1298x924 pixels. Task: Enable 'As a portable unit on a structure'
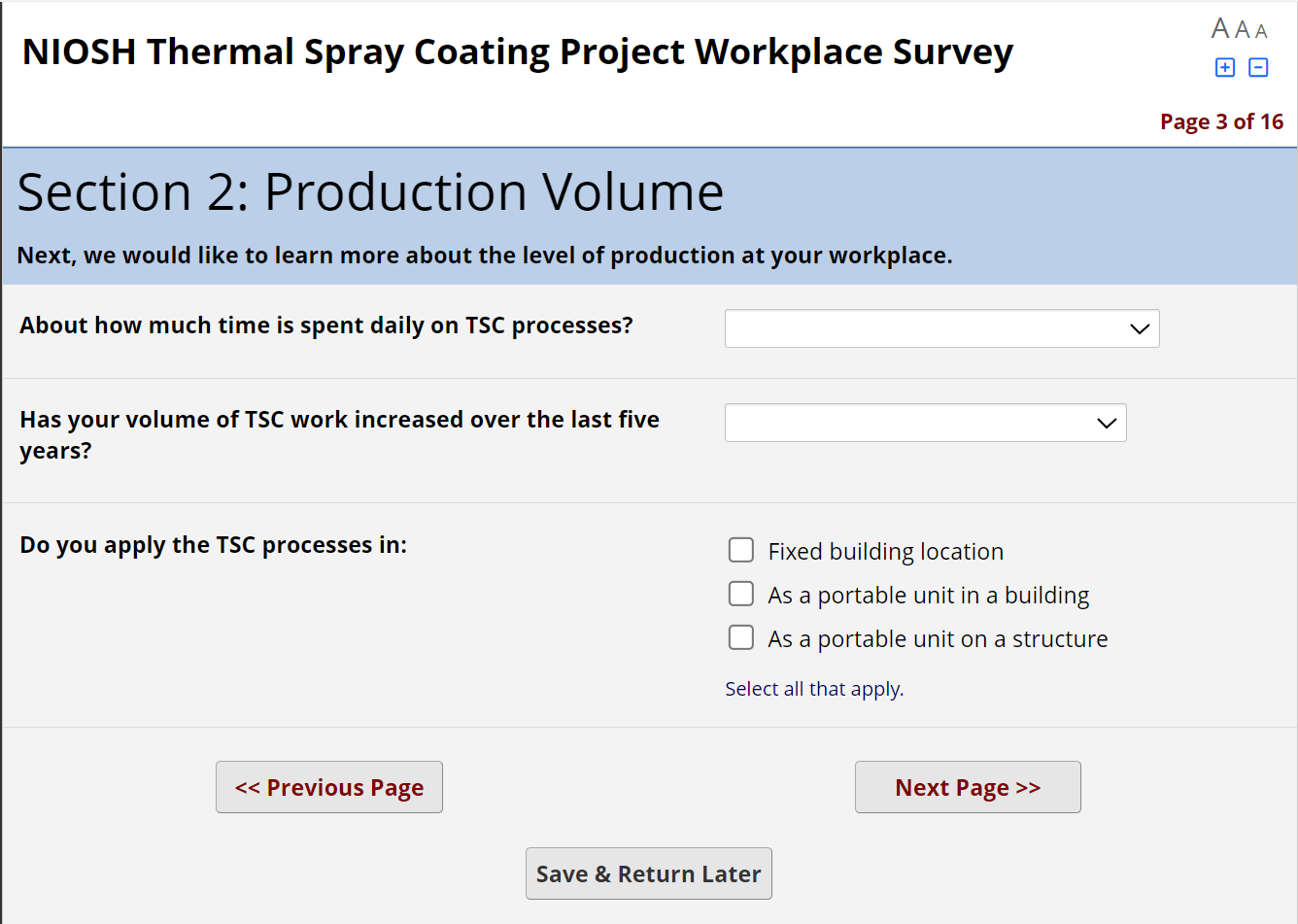[741, 637]
